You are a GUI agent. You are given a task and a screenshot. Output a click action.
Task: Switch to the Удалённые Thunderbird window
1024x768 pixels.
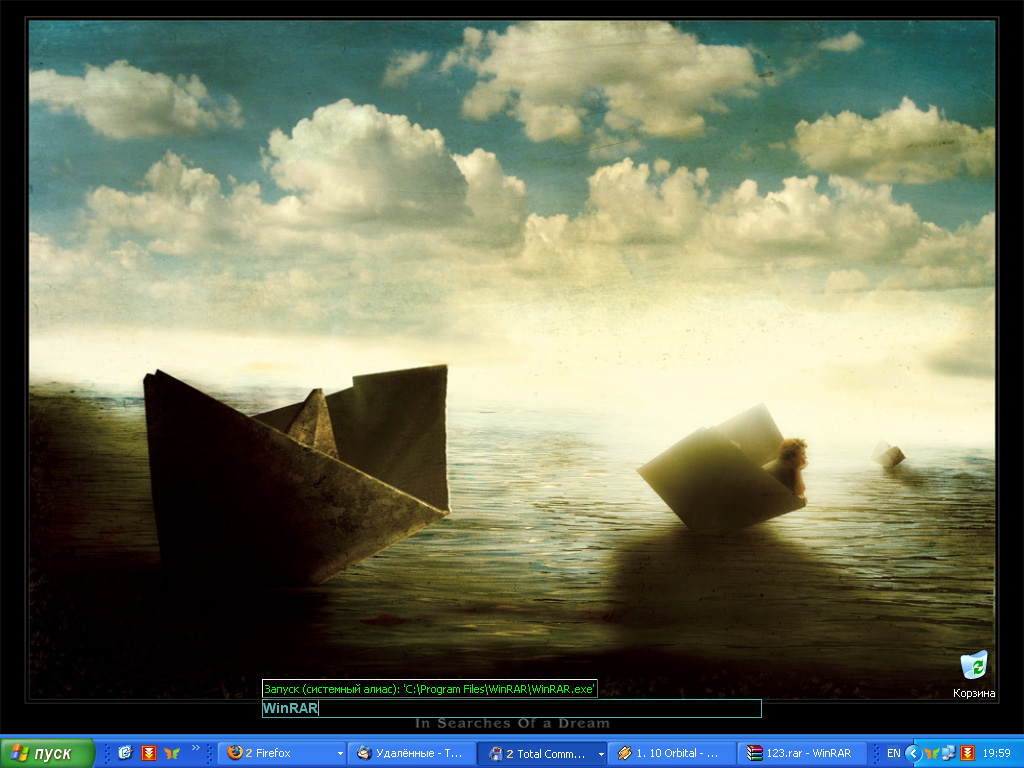(411, 753)
